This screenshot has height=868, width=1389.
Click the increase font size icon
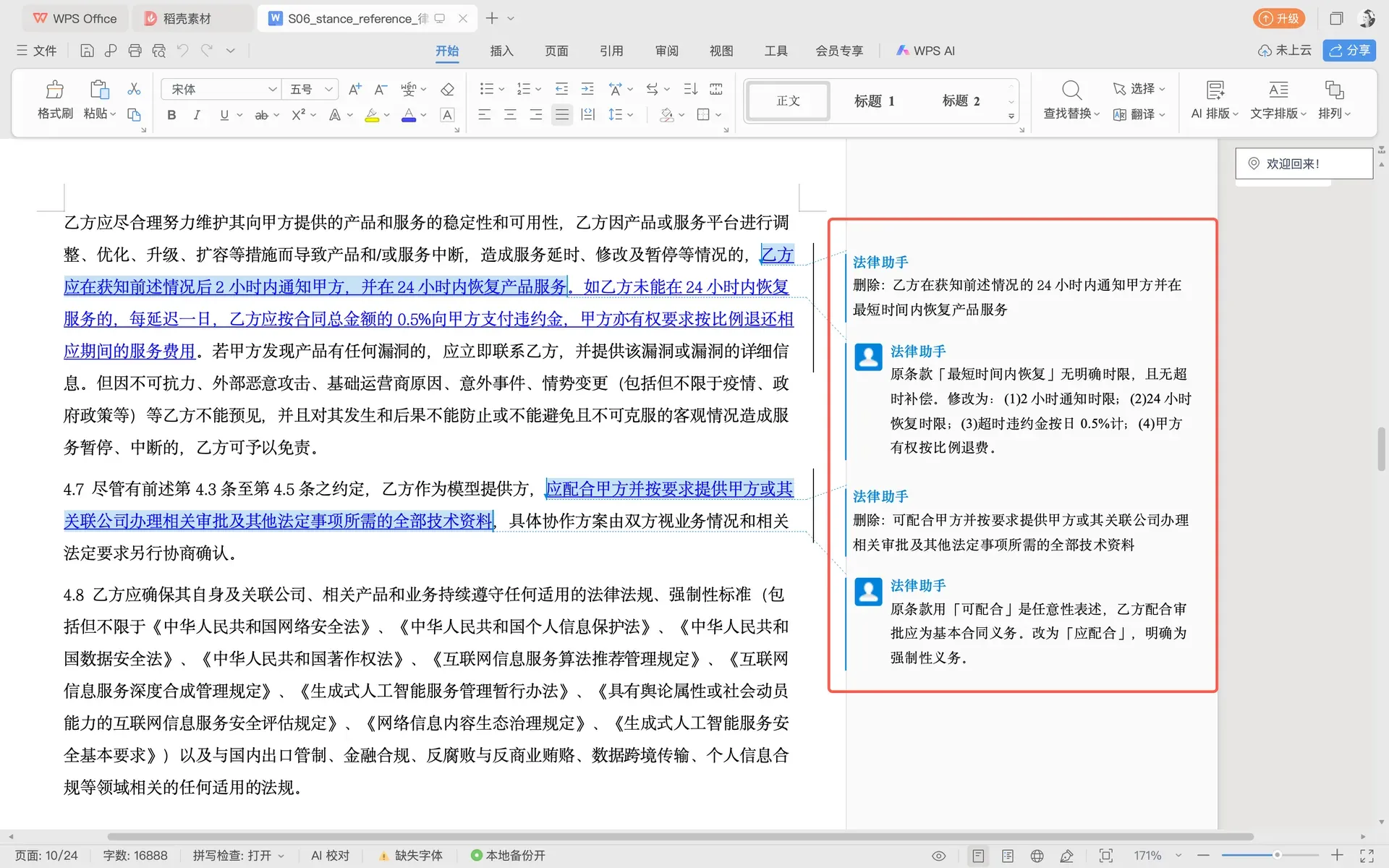click(x=354, y=90)
